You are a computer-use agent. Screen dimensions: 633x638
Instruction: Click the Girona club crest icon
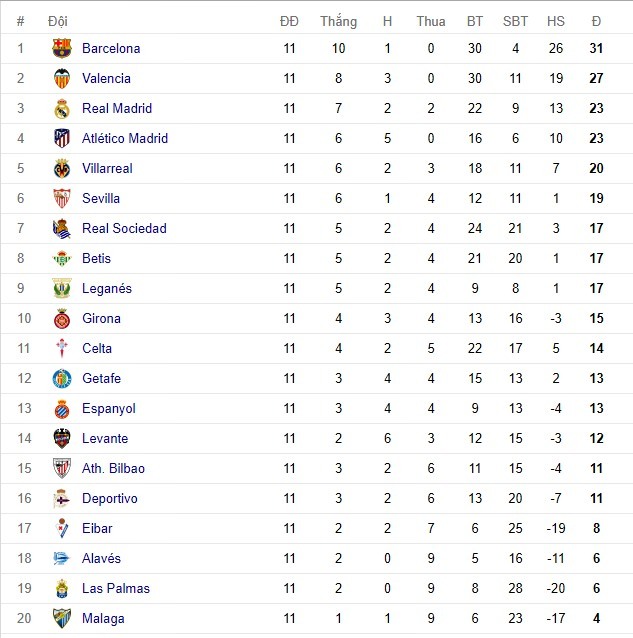[x=62, y=318]
